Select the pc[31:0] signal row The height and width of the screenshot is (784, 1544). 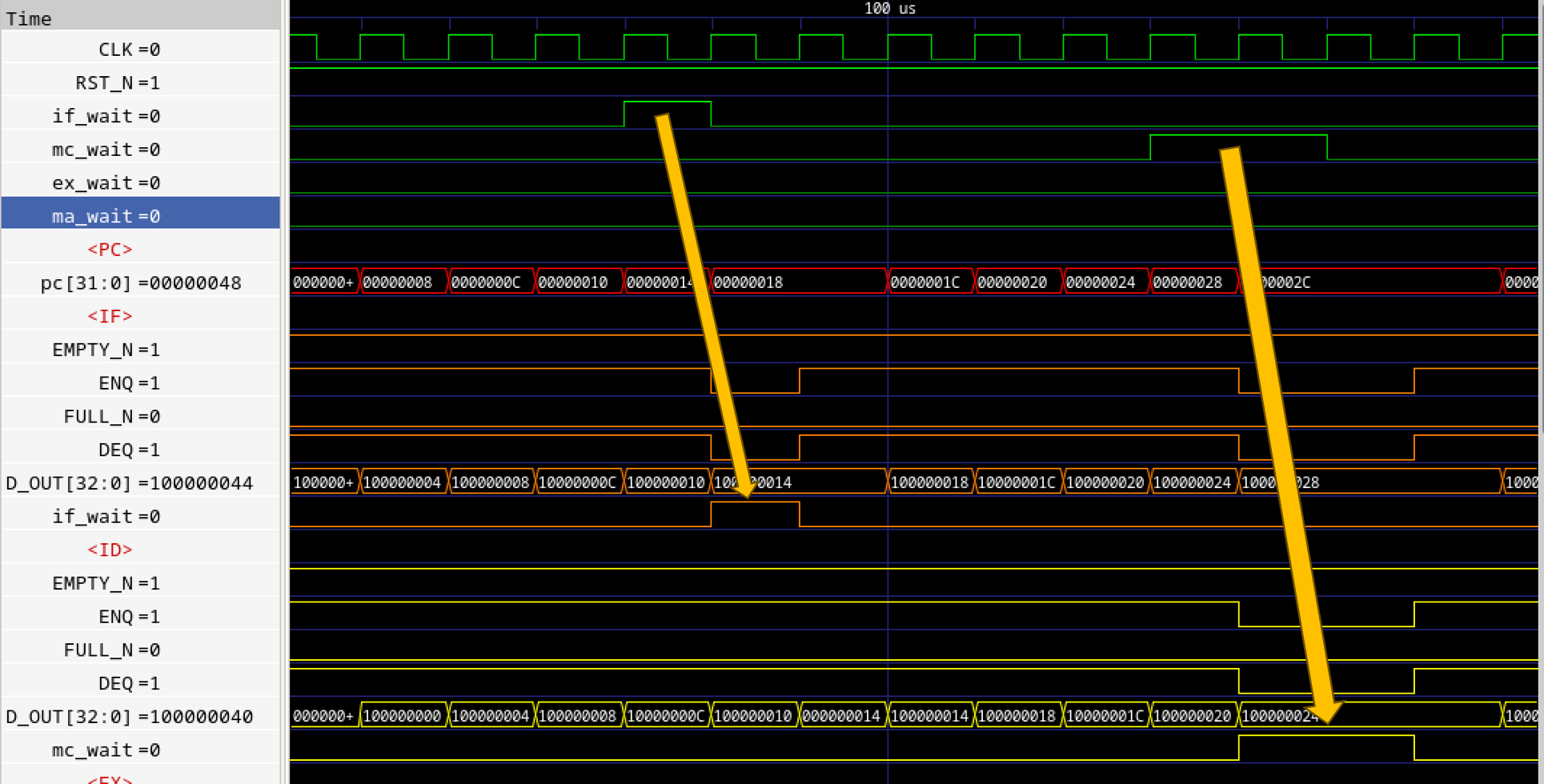tap(141, 283)
